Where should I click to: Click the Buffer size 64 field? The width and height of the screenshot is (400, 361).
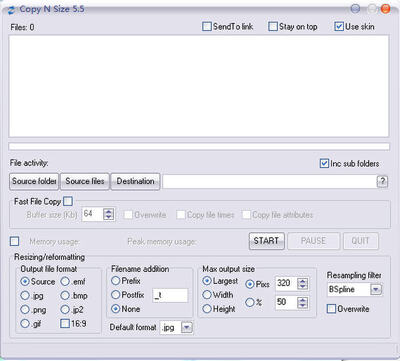93,214
